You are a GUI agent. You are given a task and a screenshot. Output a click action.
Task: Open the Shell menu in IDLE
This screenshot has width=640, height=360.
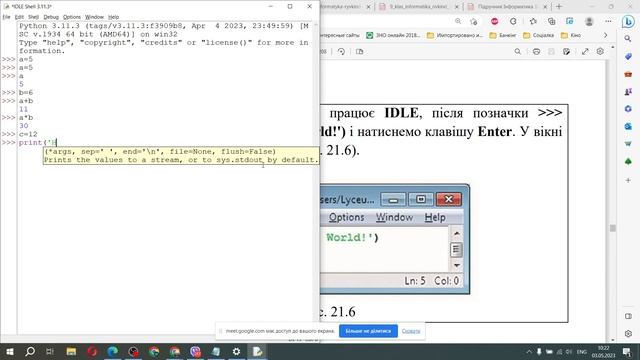tap(33, 17)
